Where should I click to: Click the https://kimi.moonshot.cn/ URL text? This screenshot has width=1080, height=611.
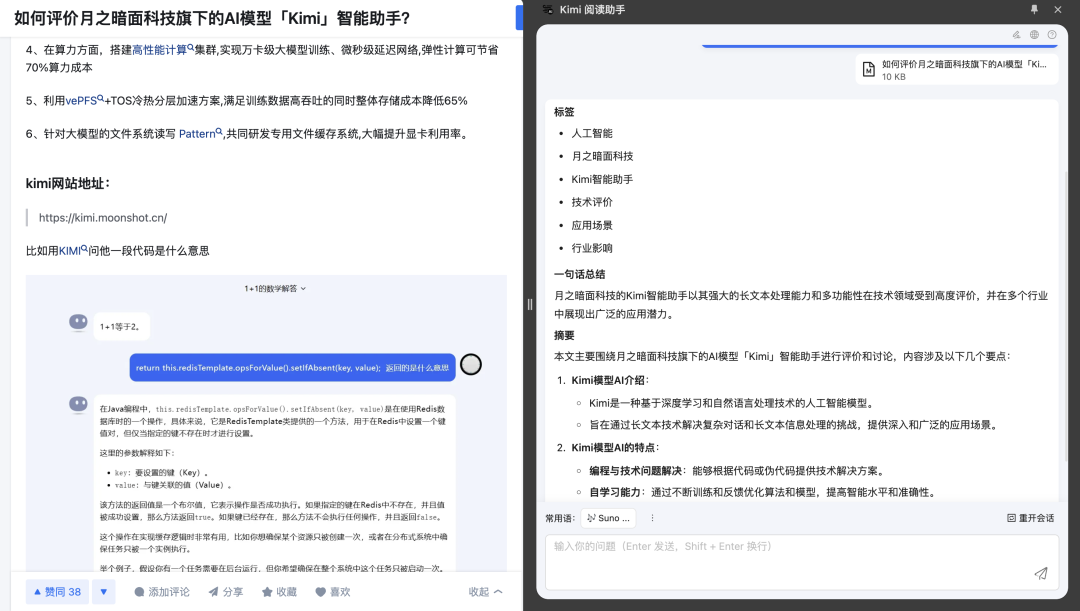tap(103, 218)
